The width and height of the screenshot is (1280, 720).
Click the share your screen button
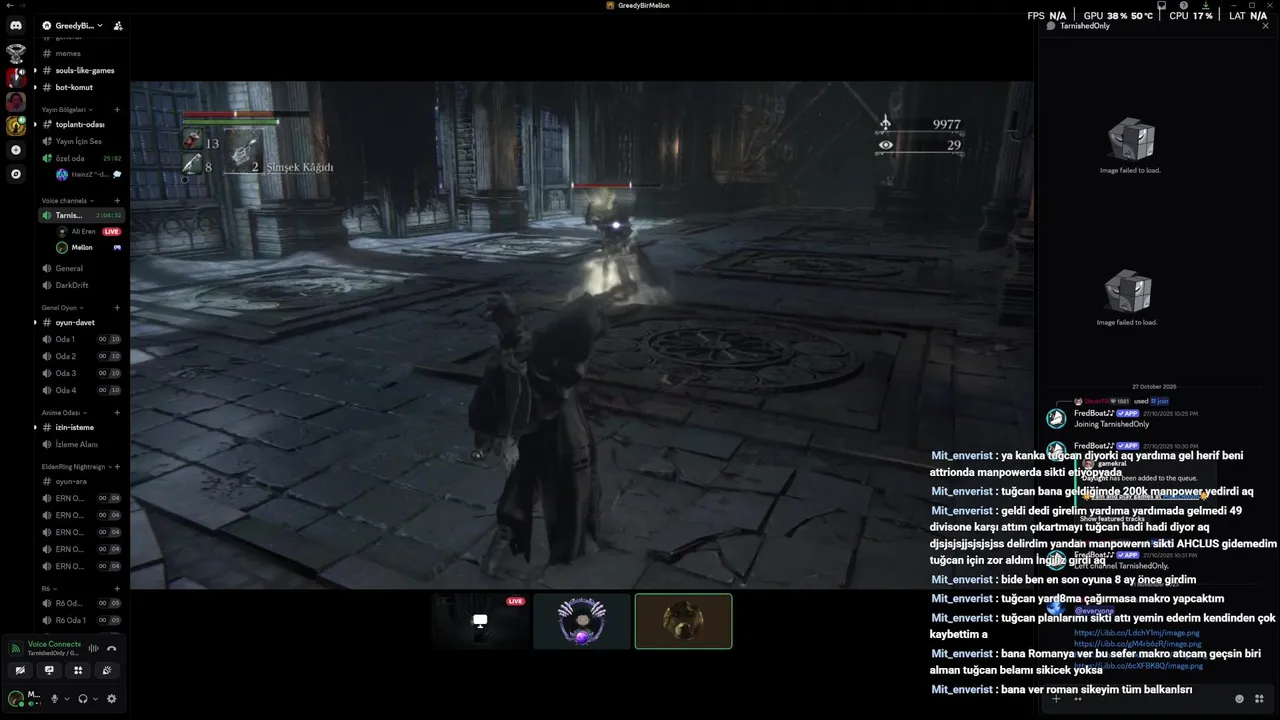[x=49, y=670]
